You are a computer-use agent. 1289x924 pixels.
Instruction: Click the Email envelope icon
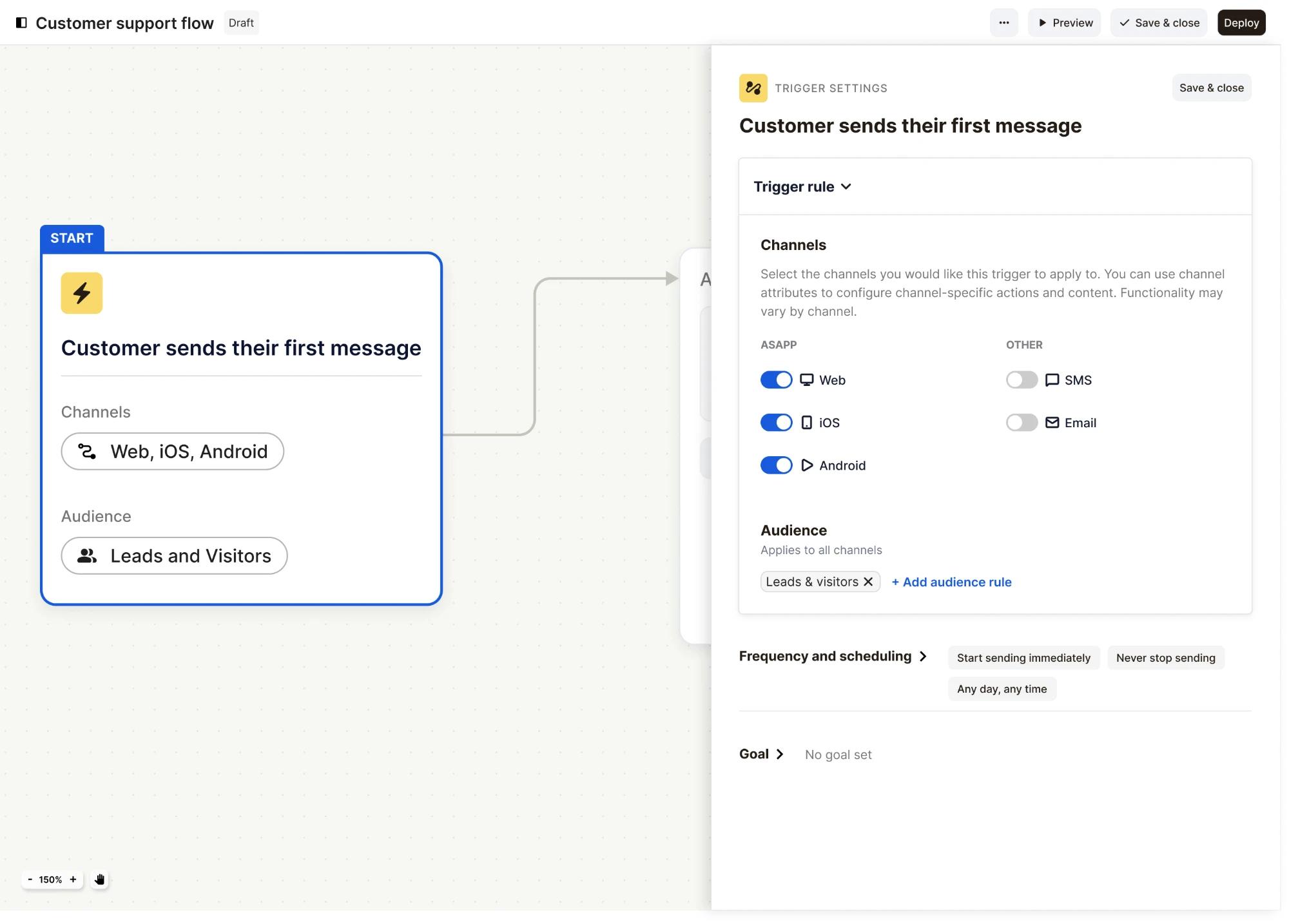[1052, 423]
